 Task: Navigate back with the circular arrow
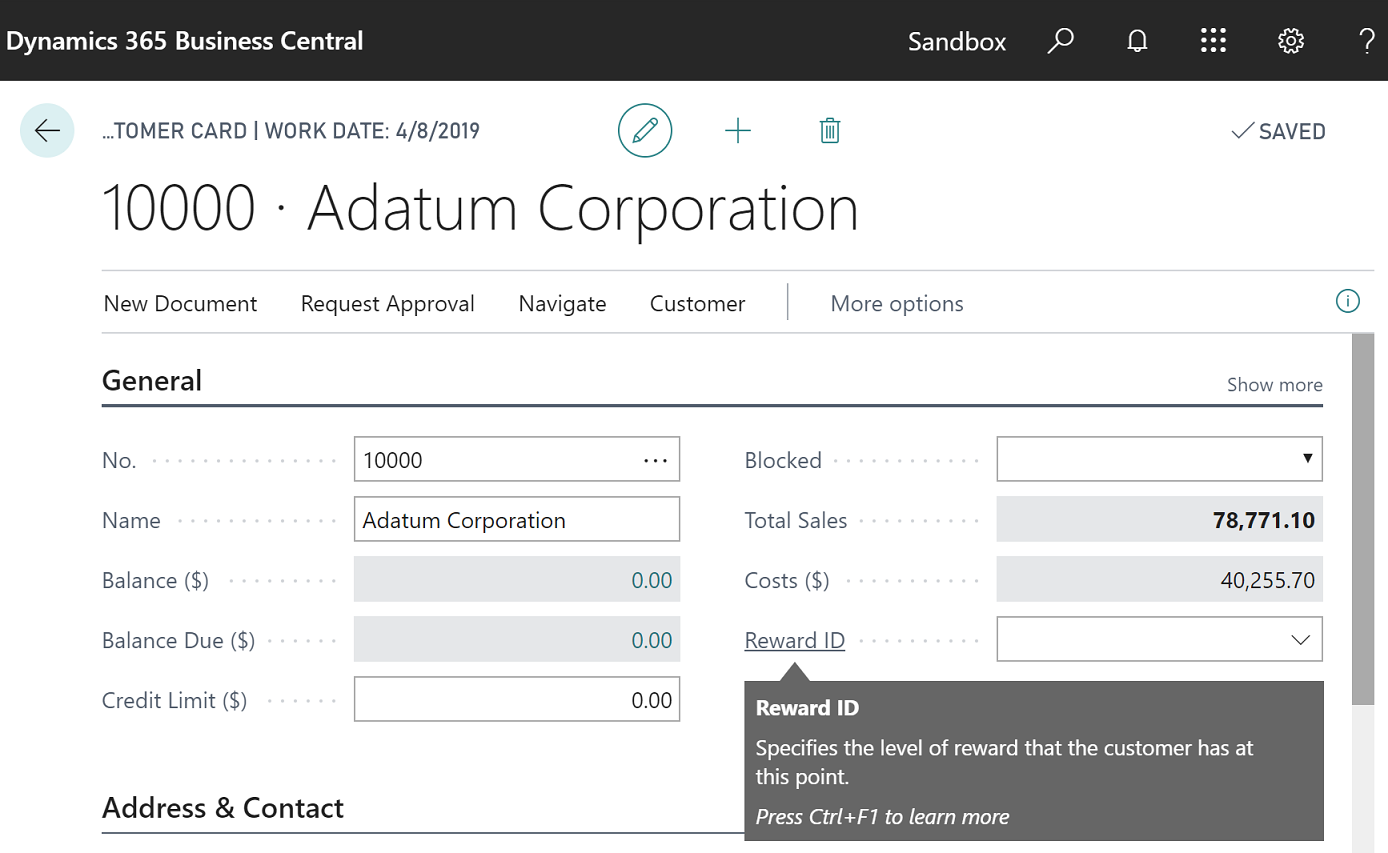47,130
